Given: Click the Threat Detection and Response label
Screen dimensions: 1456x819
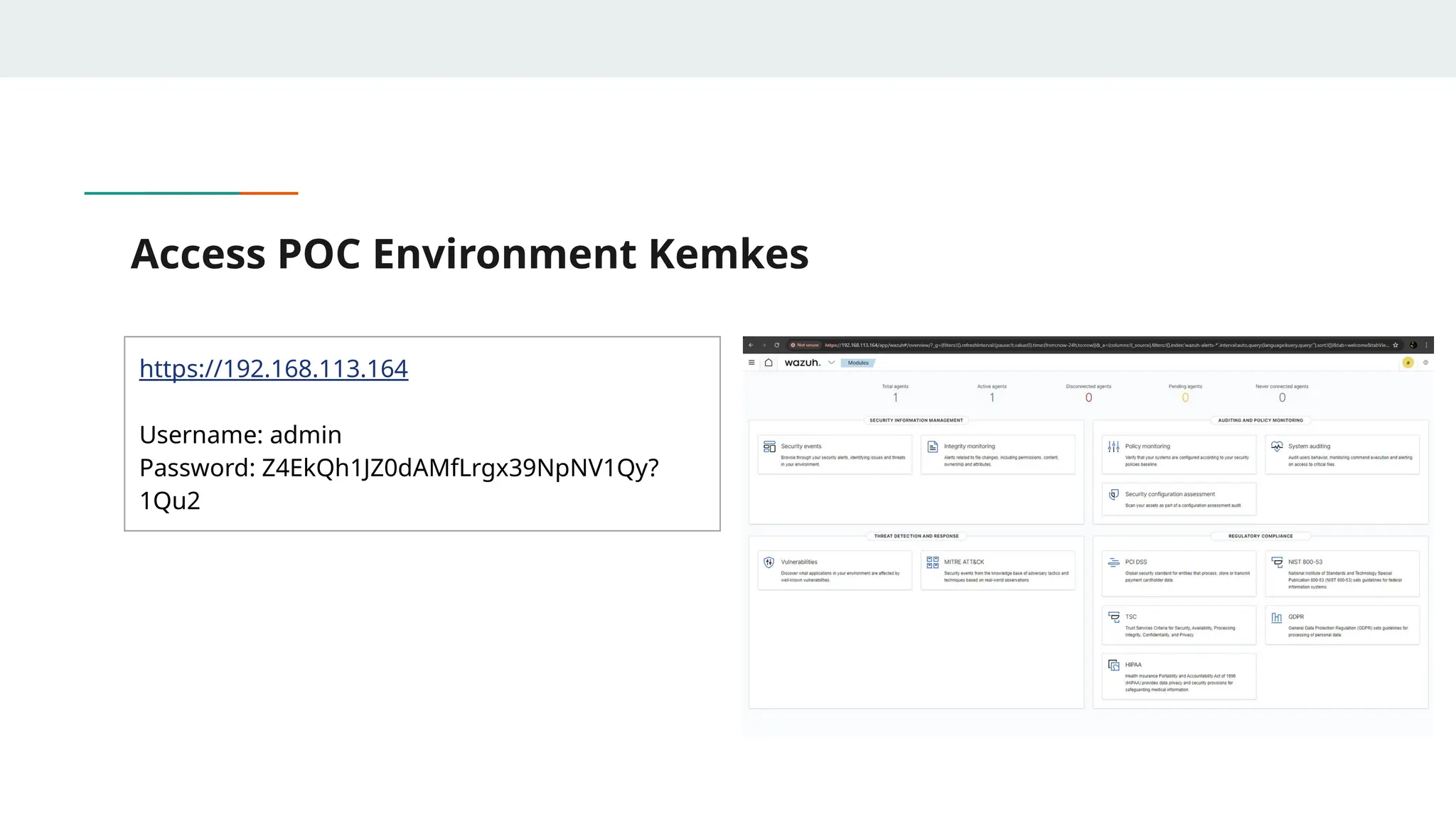Looking at the screenshot, I should point(916,536).
